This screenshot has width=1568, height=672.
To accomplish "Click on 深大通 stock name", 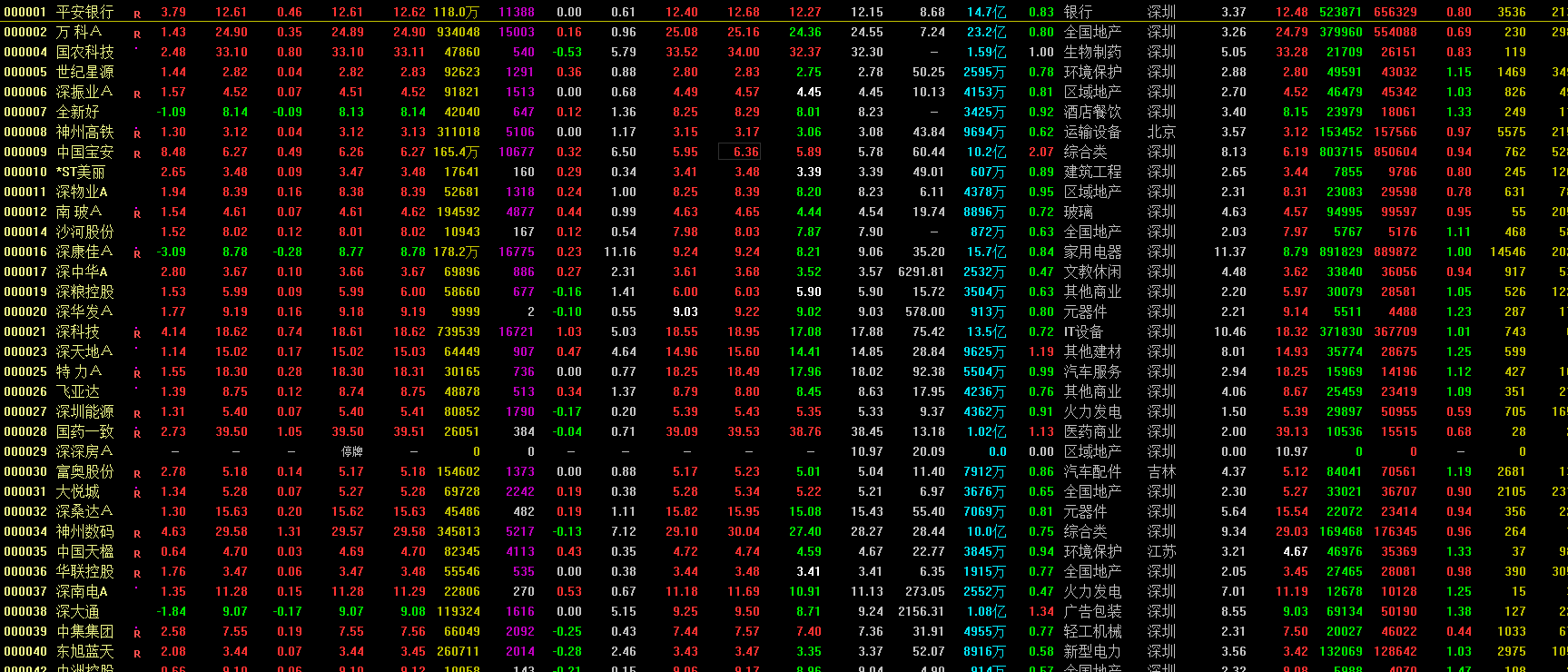I will point(78,611).
